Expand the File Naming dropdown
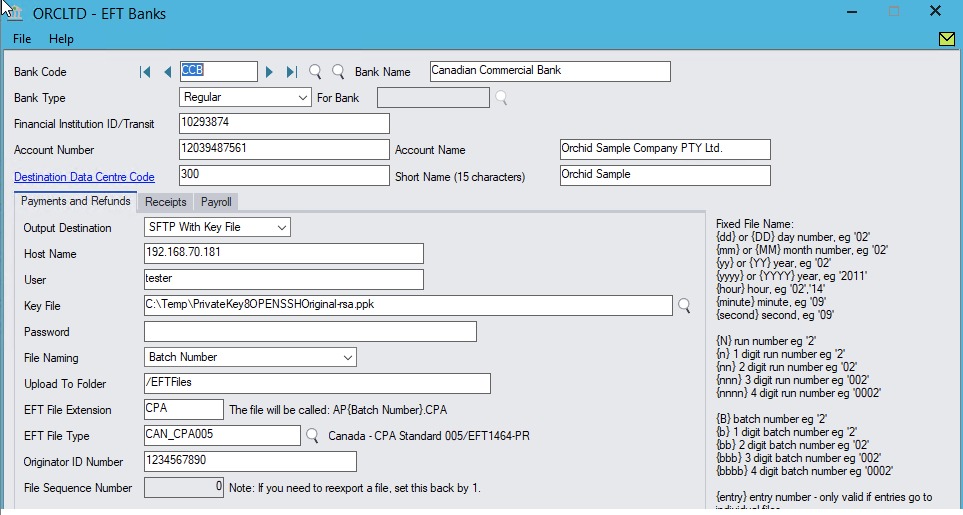 click(x=348, y=357)
